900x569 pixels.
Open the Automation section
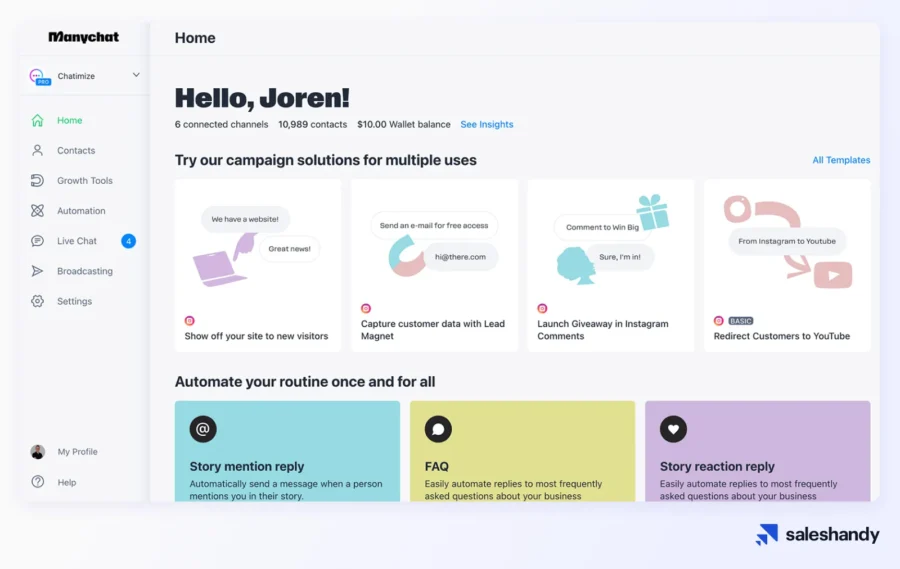tap(83, 211)
